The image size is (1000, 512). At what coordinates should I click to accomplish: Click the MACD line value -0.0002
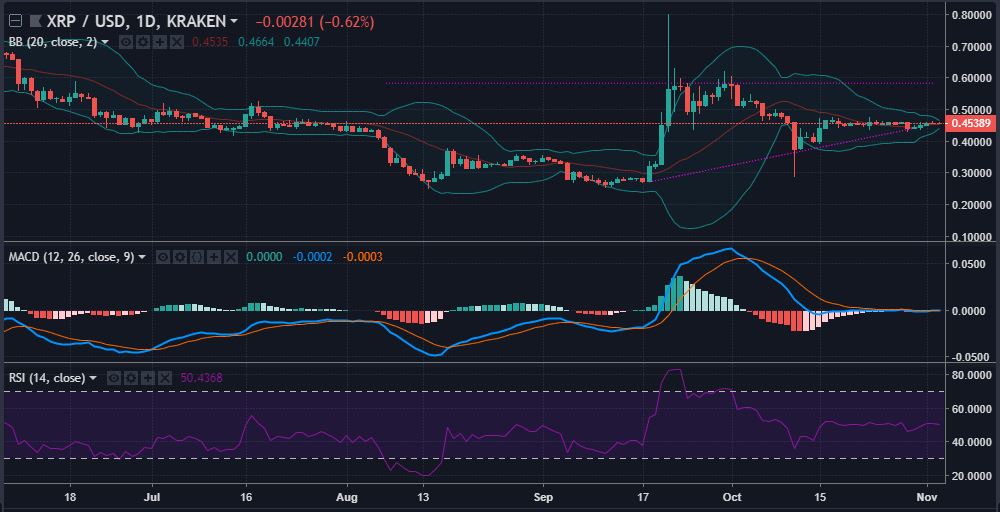pos(312,257)
